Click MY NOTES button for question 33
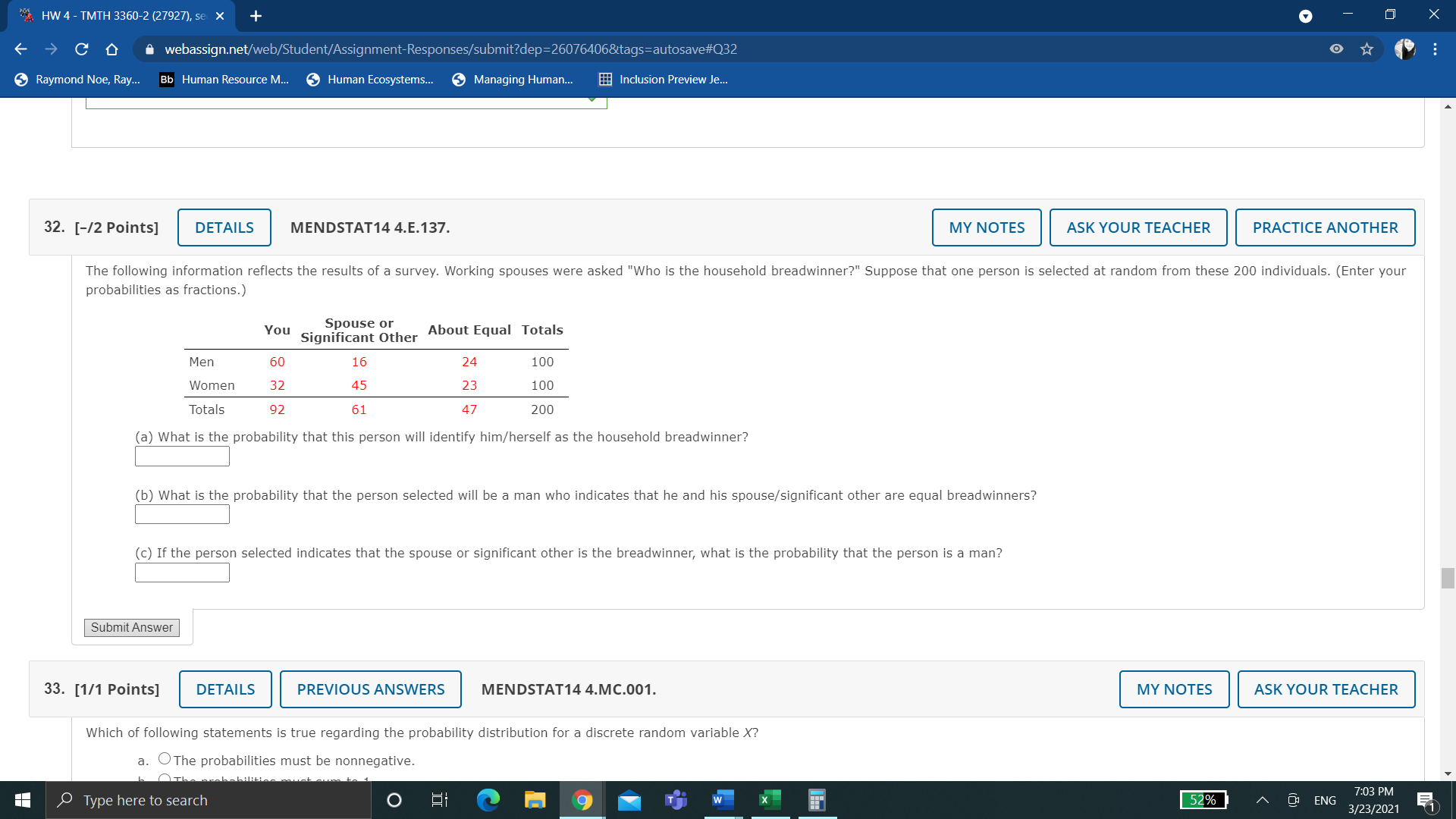This screenshot has height=819, width=1456. click(1174, 689)
